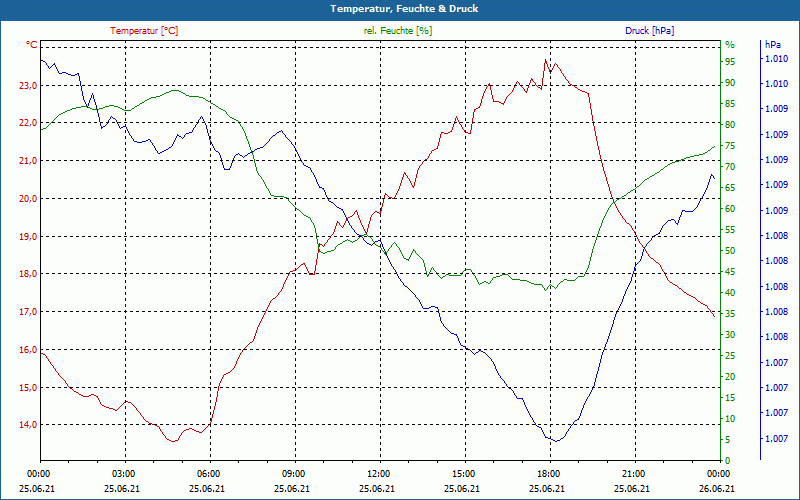Click the '90' humidity axis tick
The width and height of the screenshot is (800, 500).
[730, 83]
